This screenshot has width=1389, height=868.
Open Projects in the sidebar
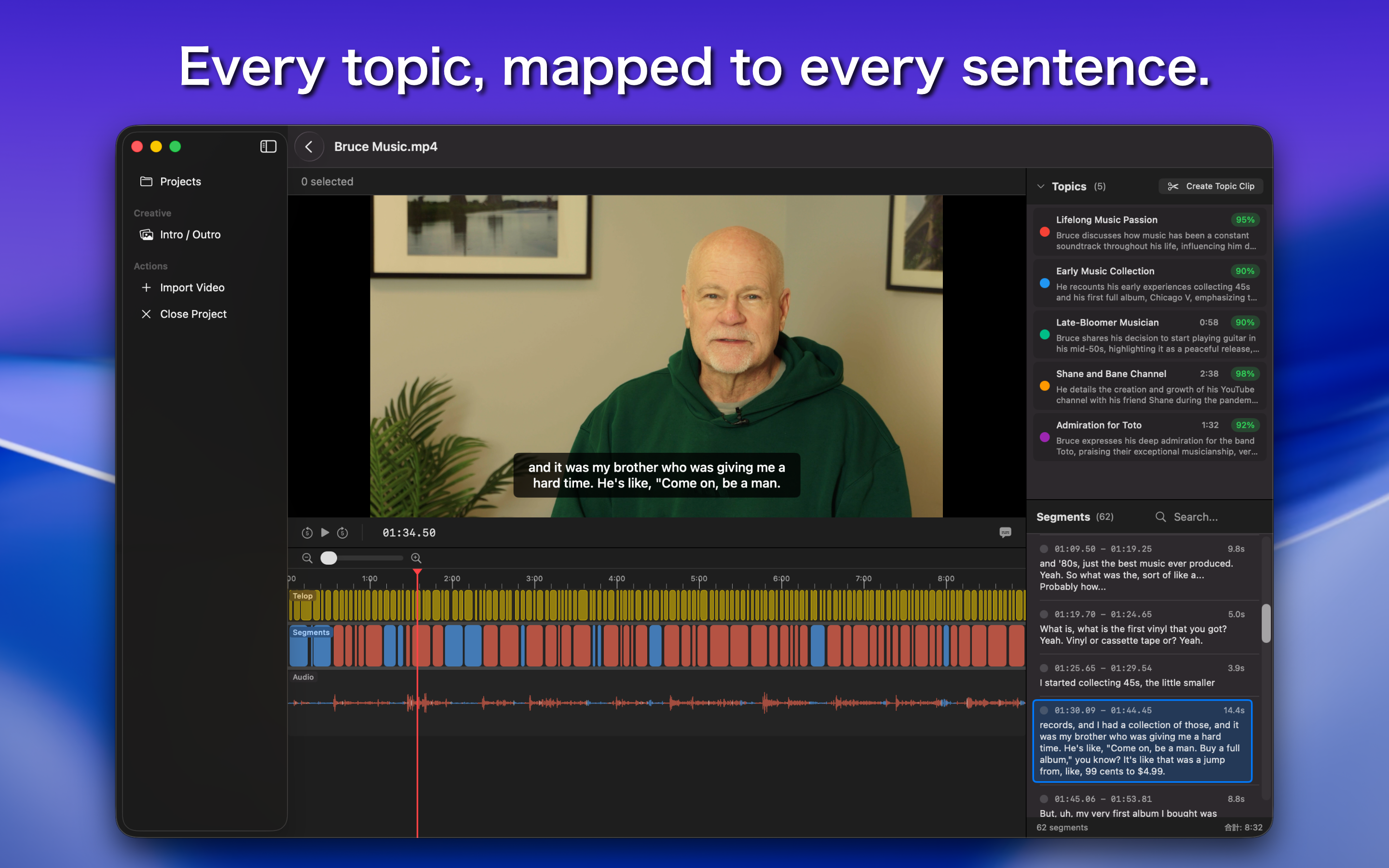pos(180,181)
